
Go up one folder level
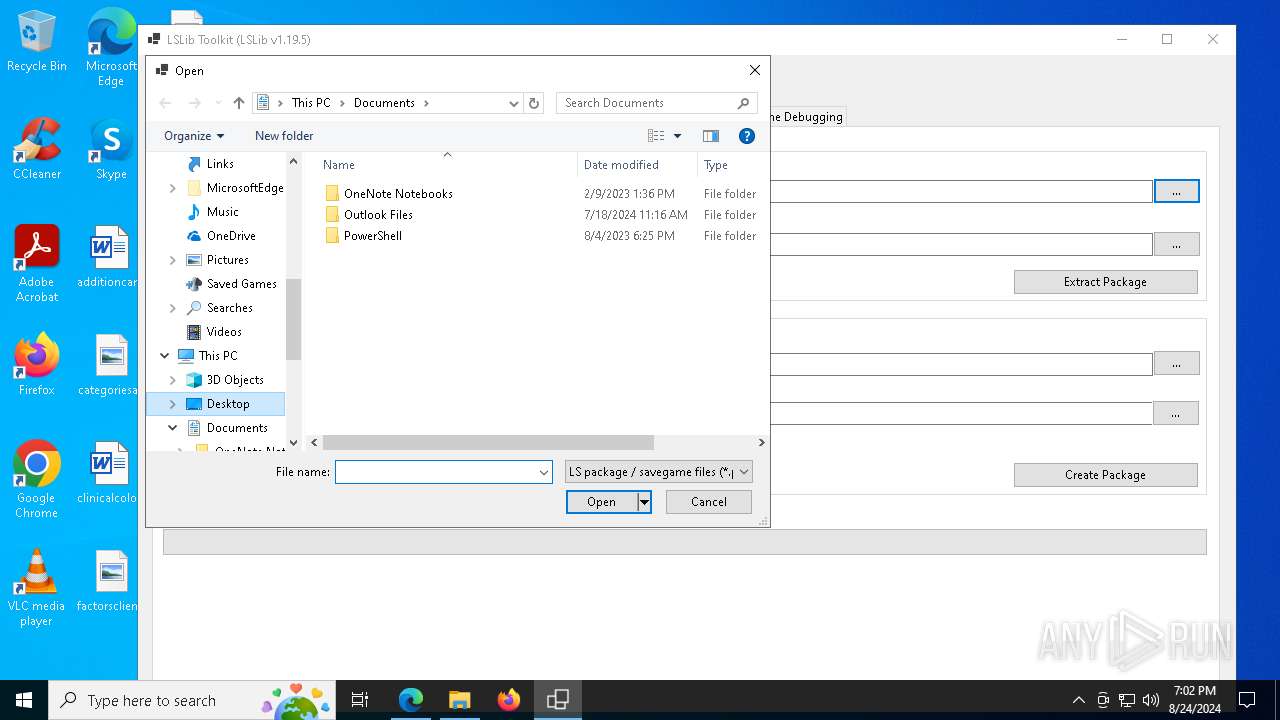tap(238, 103)
